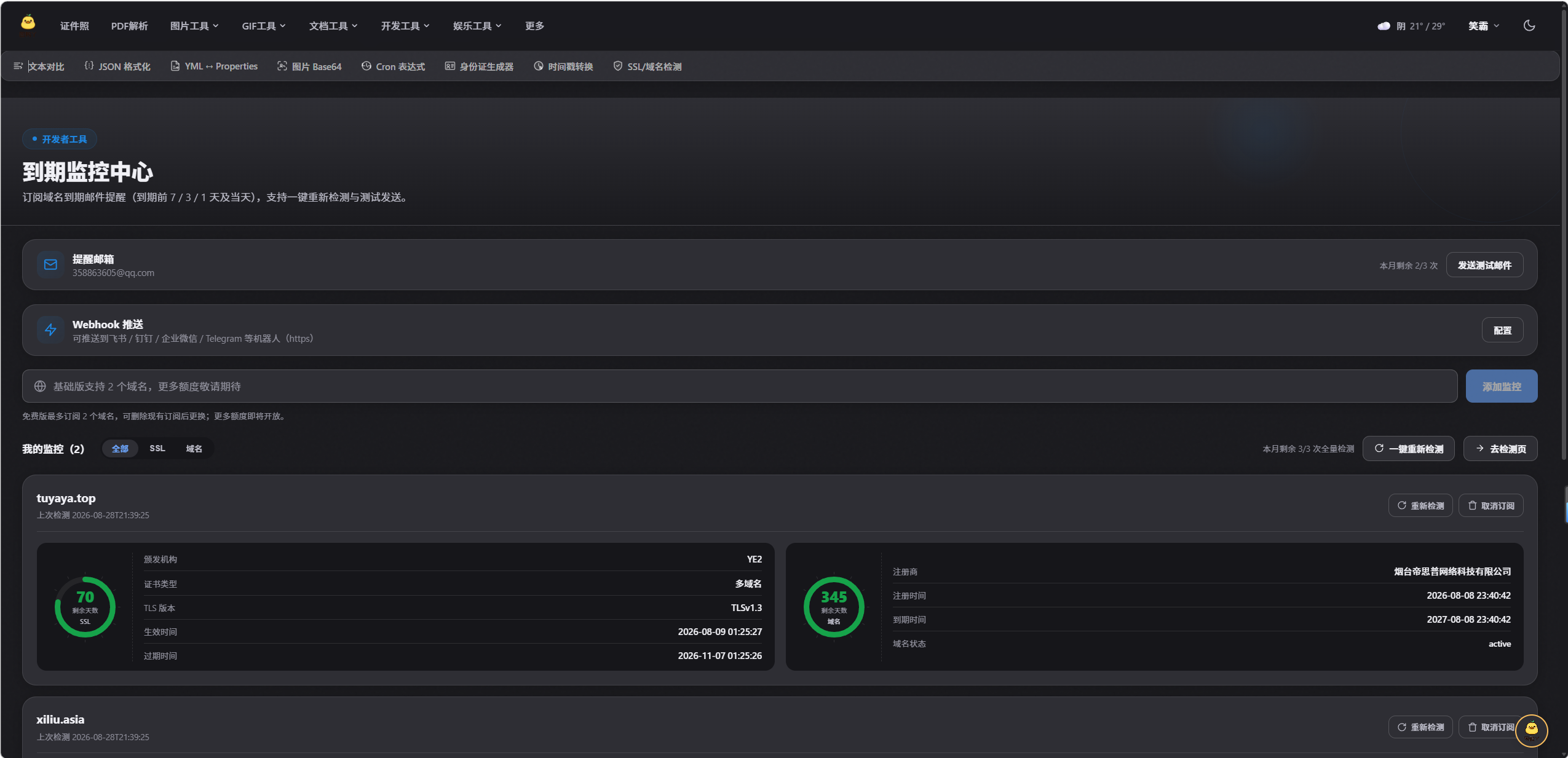This screenshot has height=758, width=1568.
Task: Open 身份证生成器 tool
Action: click(x=479, y=66)
